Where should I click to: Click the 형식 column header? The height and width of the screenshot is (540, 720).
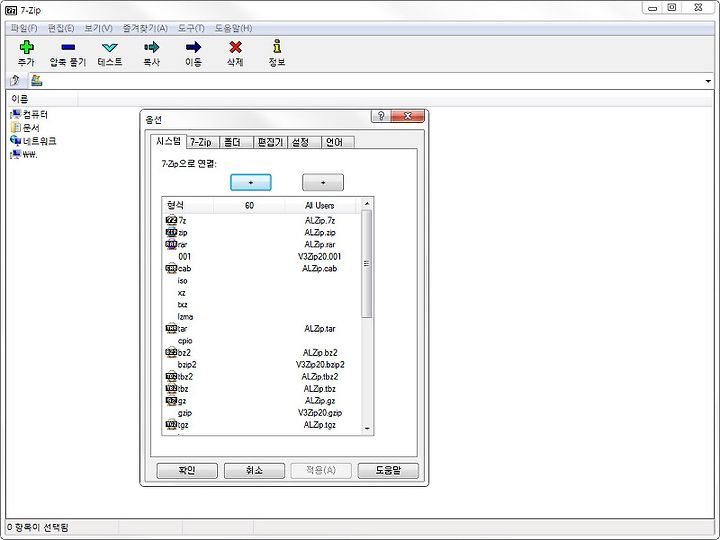coord(188,205)
